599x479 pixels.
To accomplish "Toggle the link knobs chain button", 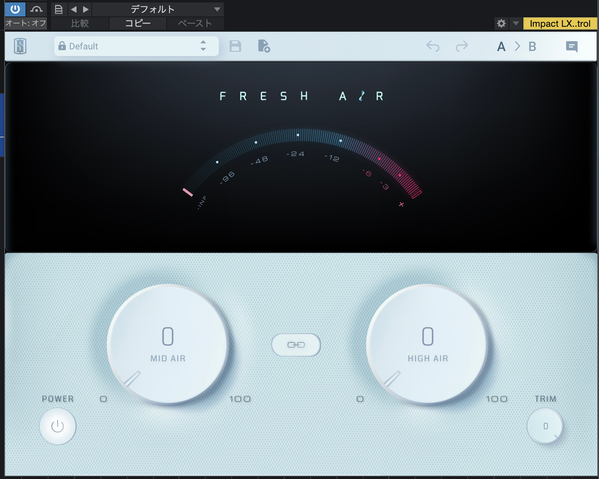I will [296, 345].
